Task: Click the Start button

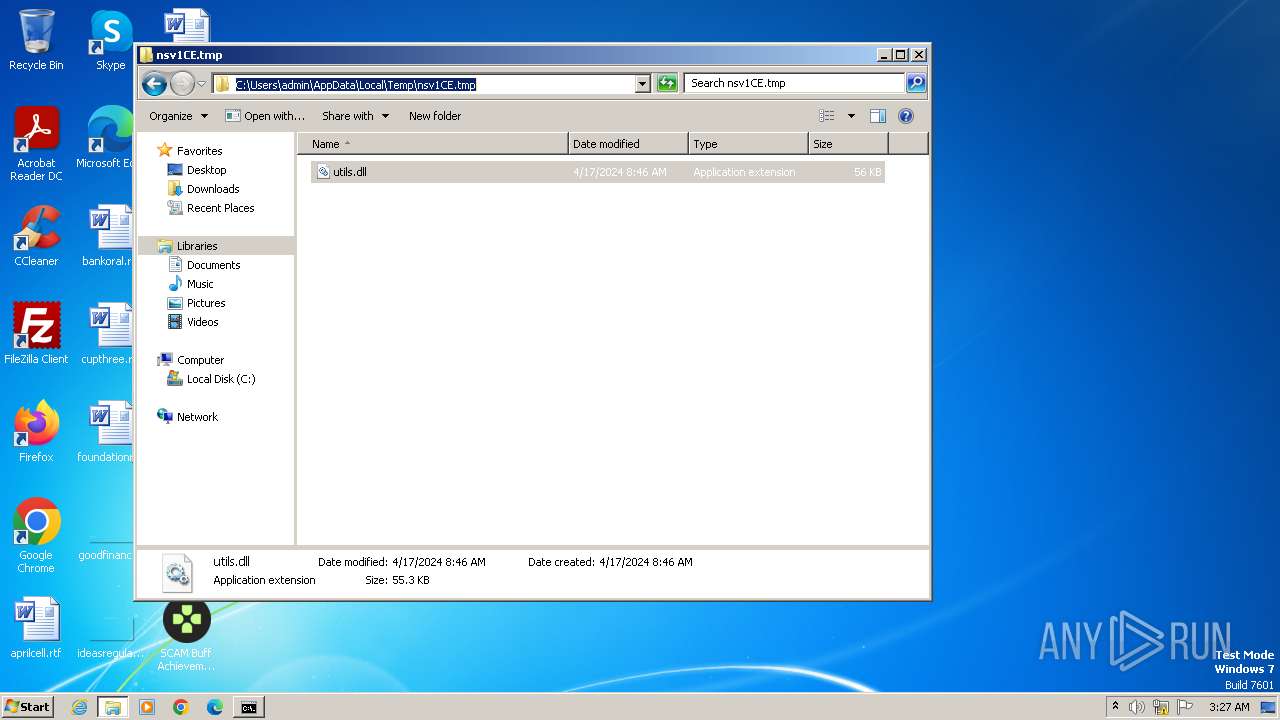Action: click(x=28, y=707)
